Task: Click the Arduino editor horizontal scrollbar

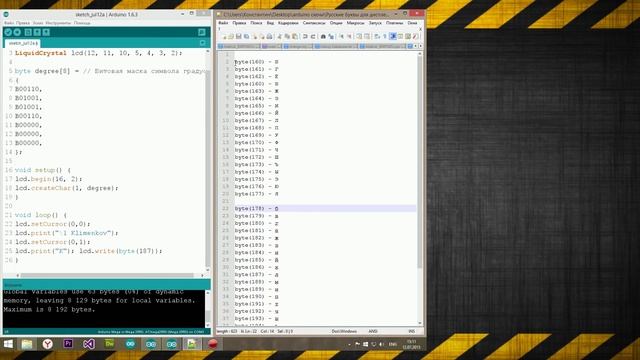Action: point(107,276)
